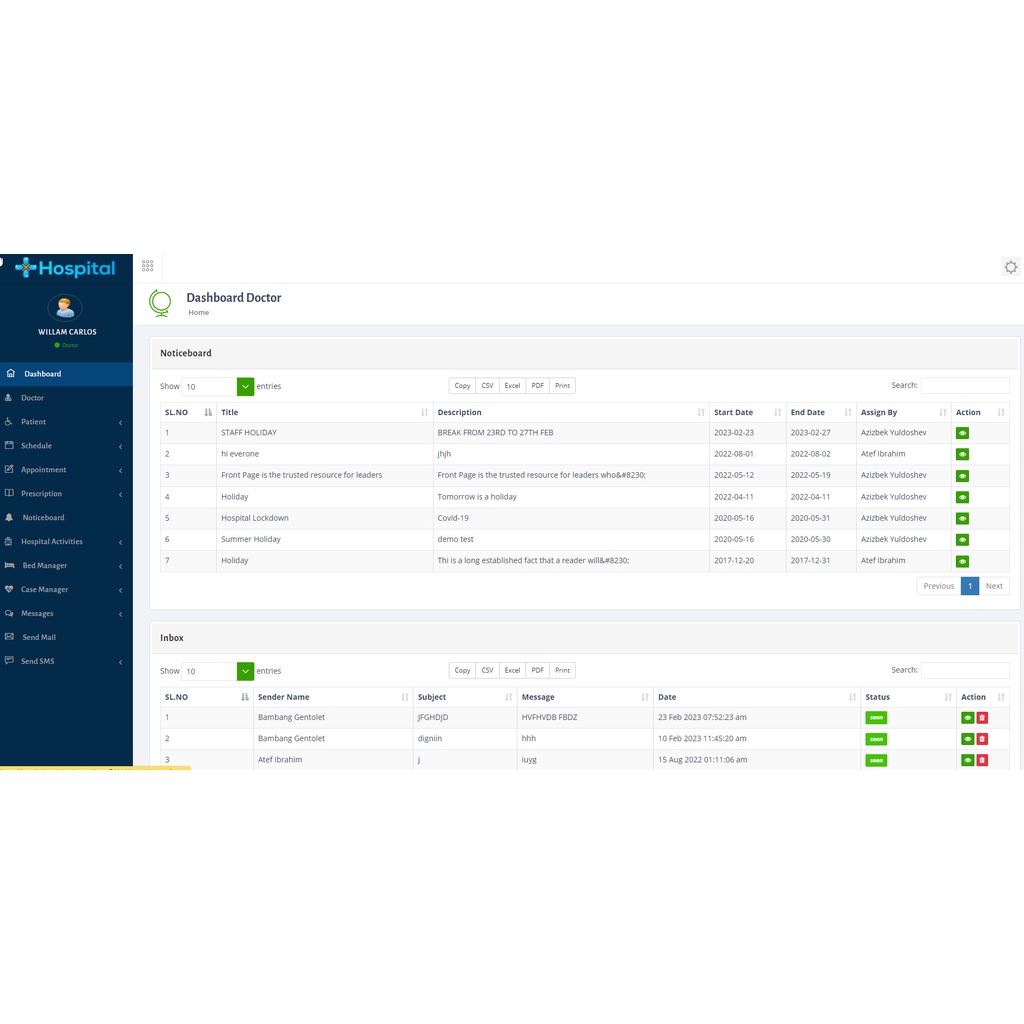
Task: Click the Willam Carlos profile avatar
Action: [x=66, y=308]
